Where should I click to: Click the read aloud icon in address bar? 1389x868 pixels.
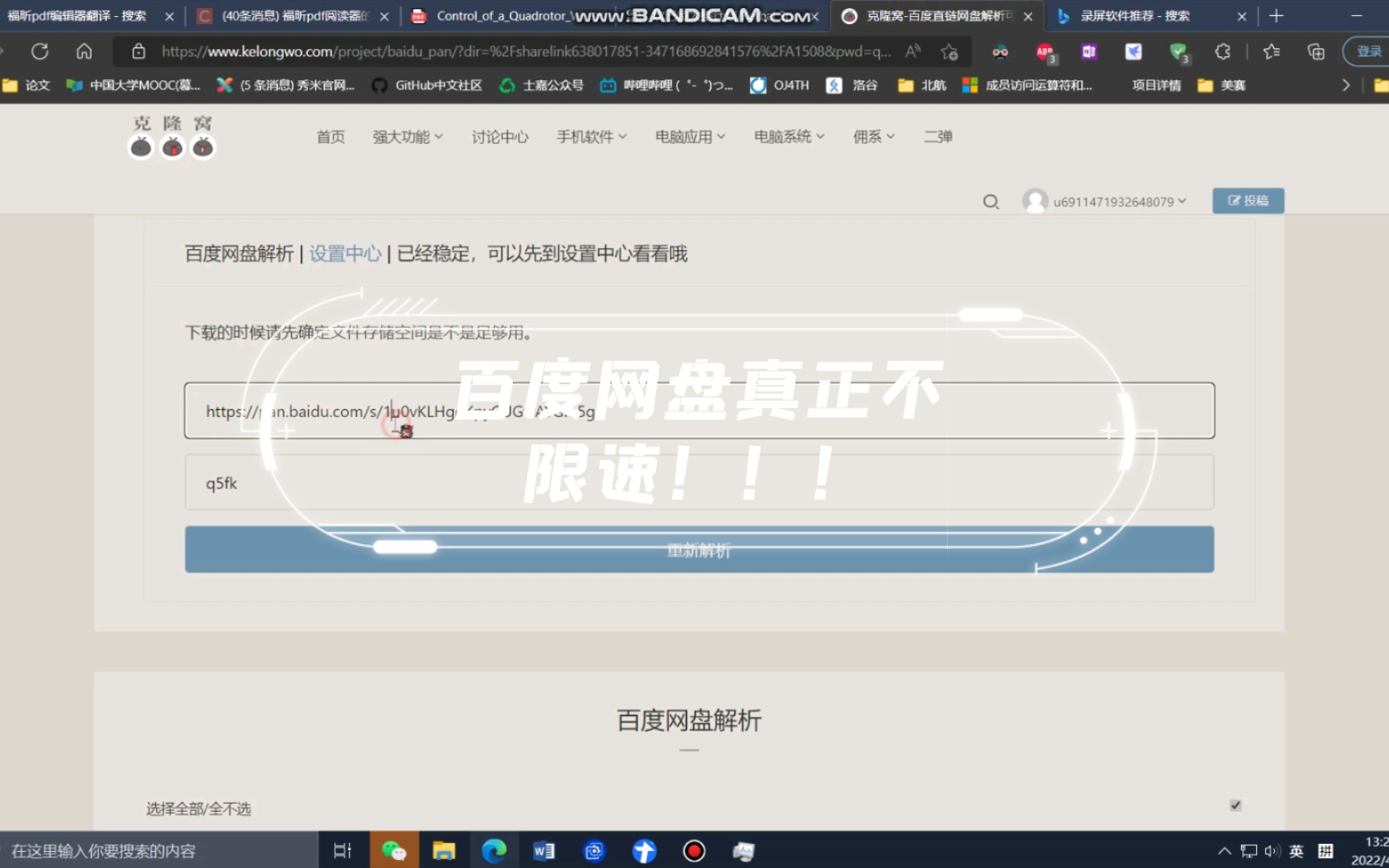(x=913, y=51)
